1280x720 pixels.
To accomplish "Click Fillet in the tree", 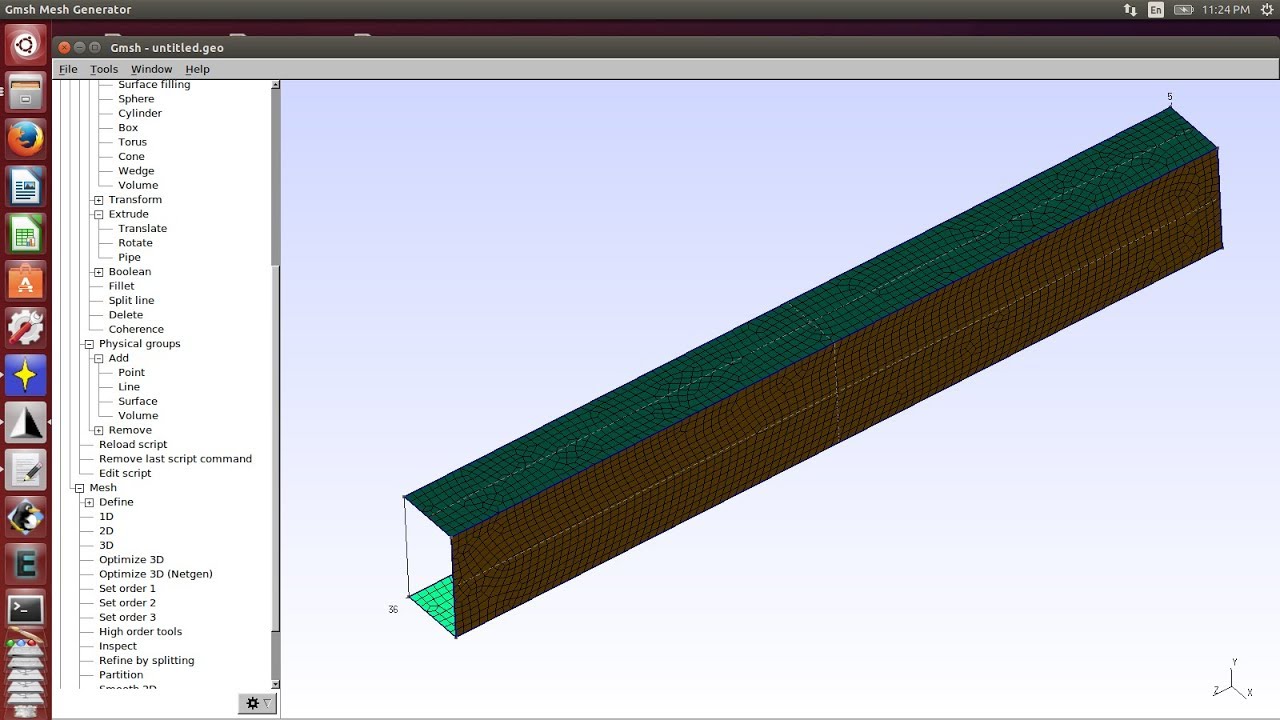I will [x=121, y=286].
